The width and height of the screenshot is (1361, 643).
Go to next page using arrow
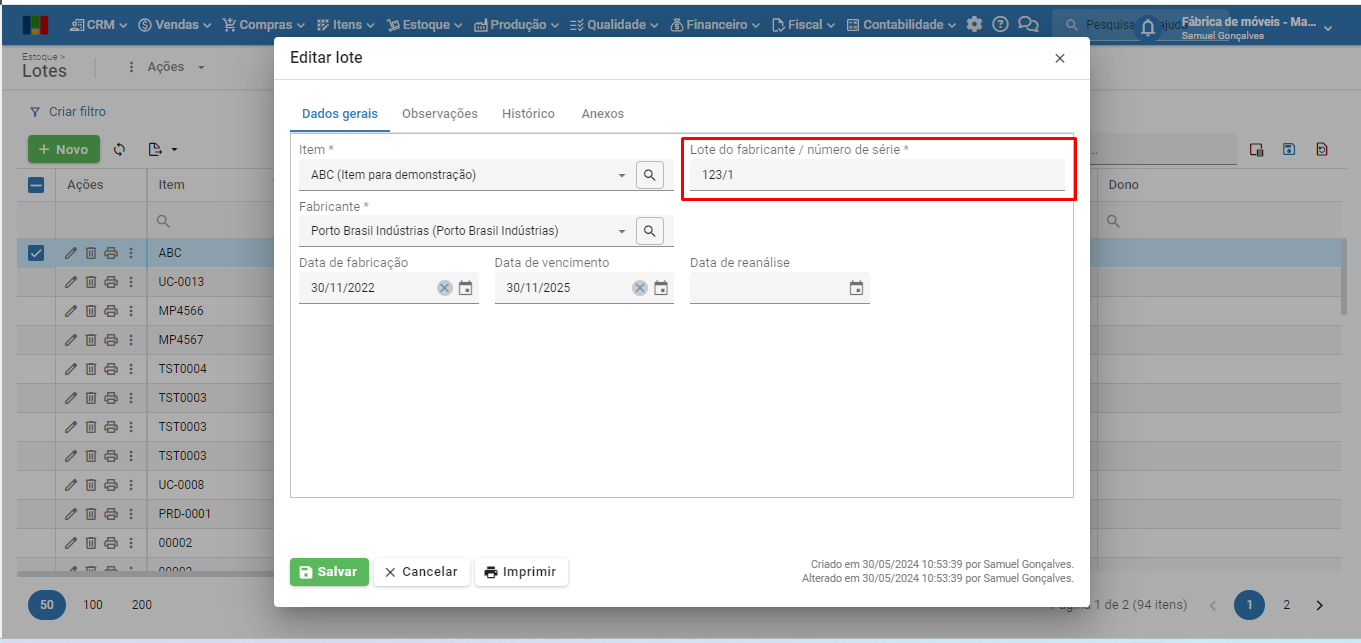[x=1319, y=605]
